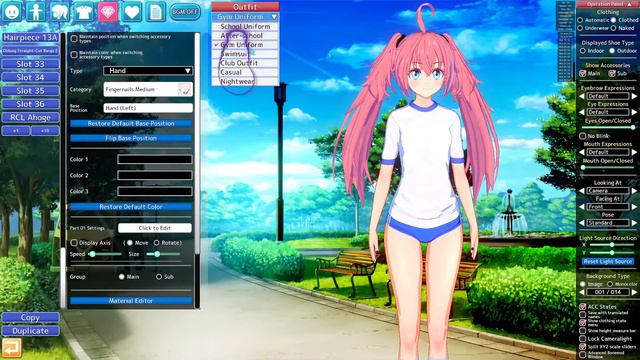This screenshot has height=360, width=640.
Task: Select Hairpiece 13A accessory slot
Action: [31, 38]
